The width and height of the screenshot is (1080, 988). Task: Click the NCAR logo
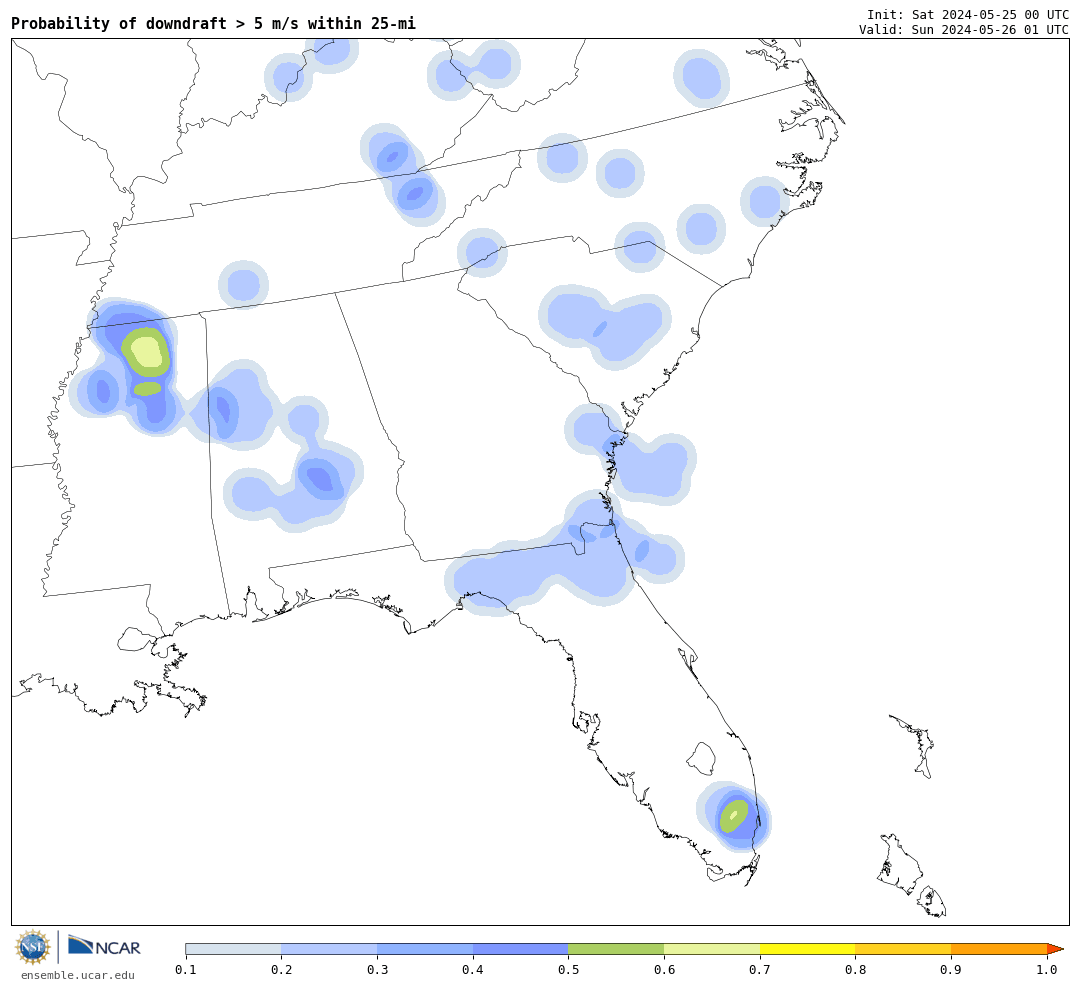coord(105,947)
